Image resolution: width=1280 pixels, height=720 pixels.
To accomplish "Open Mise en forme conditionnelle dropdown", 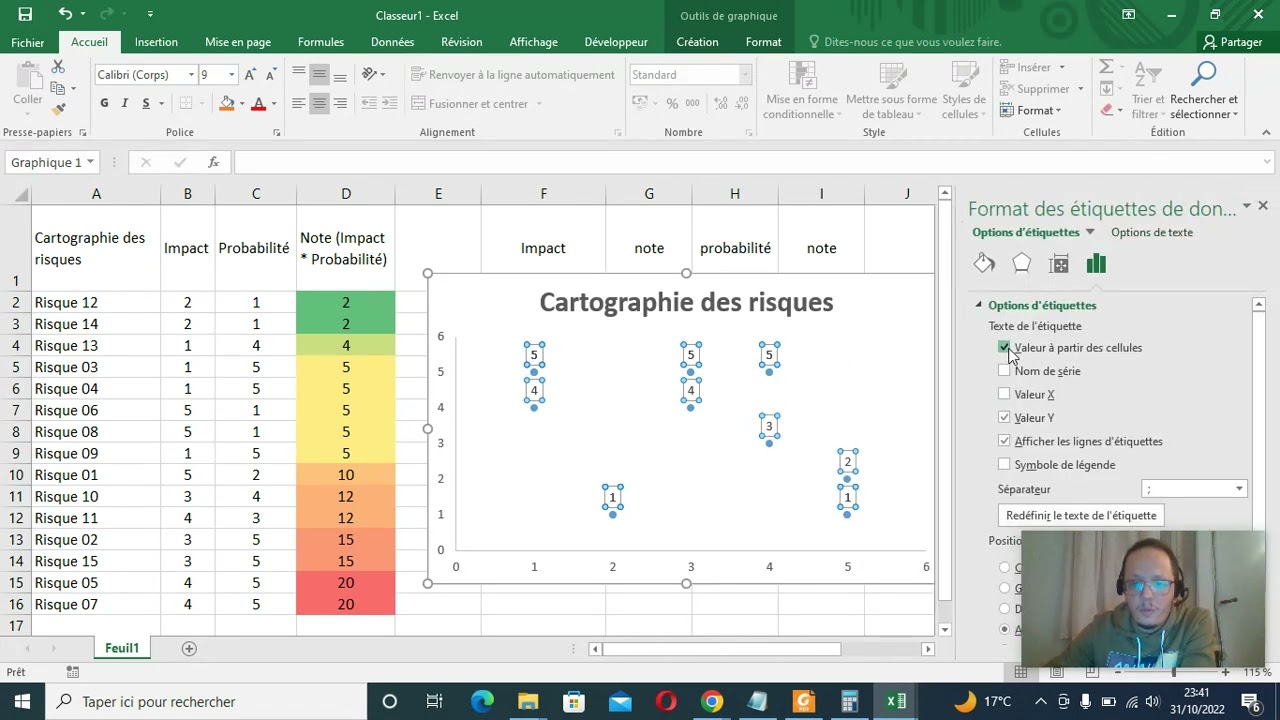I will tap(802, 91).
